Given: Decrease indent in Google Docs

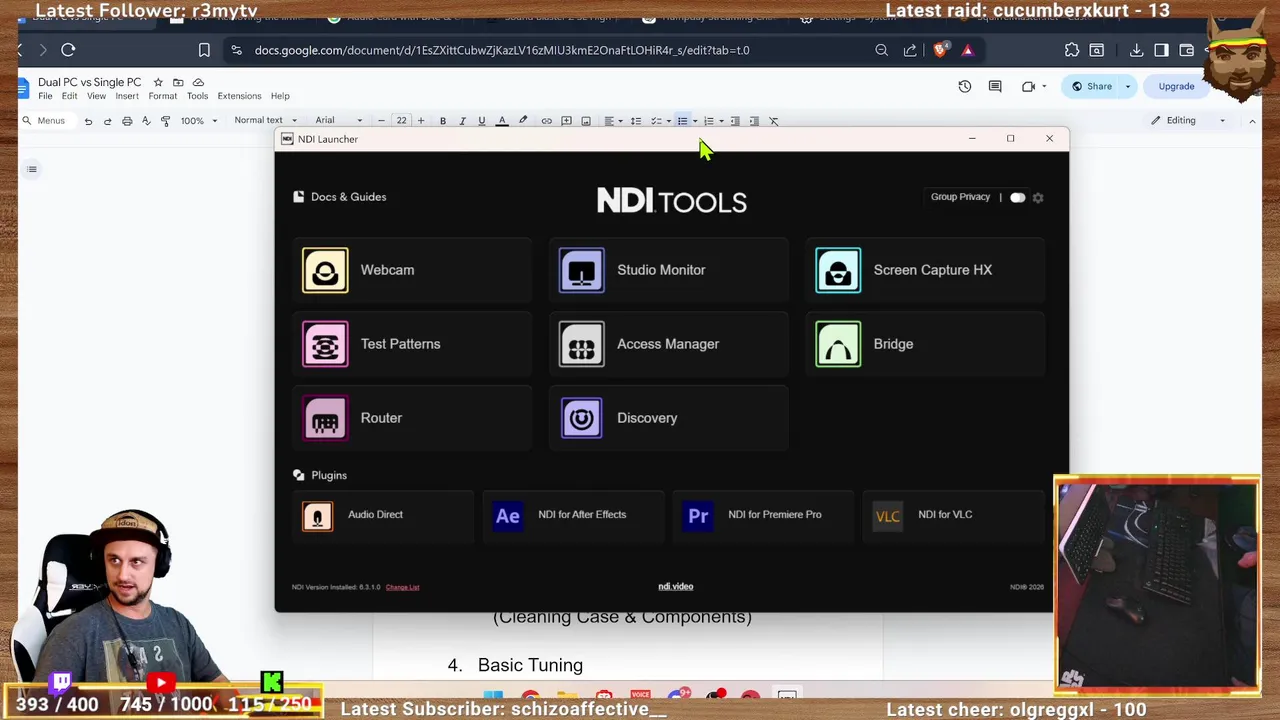Looking at the screenshot, I should (x=735, y=121).
